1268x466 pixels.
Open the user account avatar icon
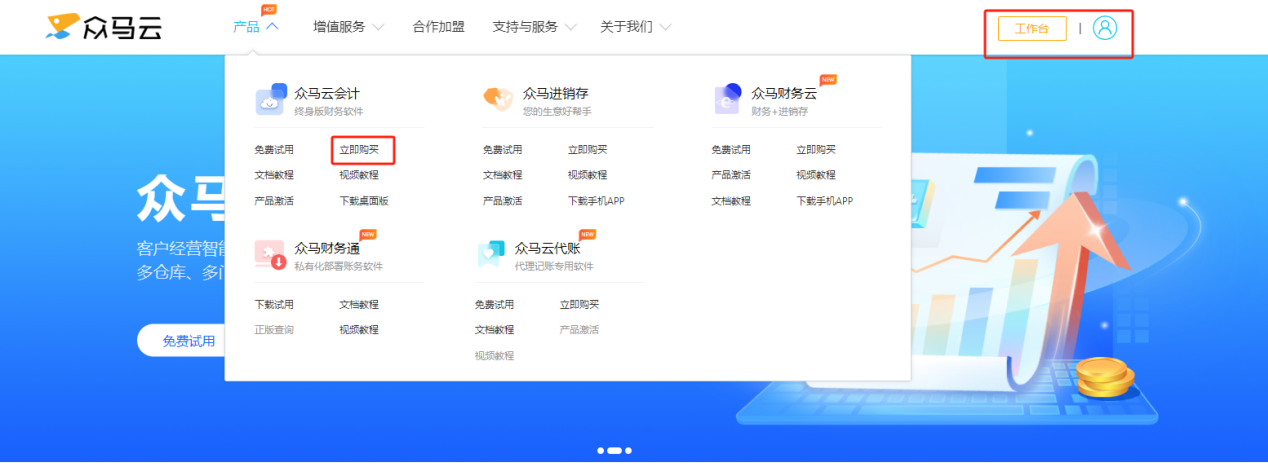[1105, 28]
